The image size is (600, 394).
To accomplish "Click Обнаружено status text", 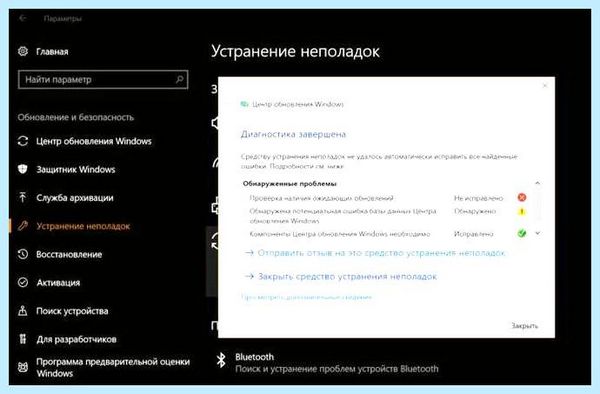I will (x=475, y=211).
